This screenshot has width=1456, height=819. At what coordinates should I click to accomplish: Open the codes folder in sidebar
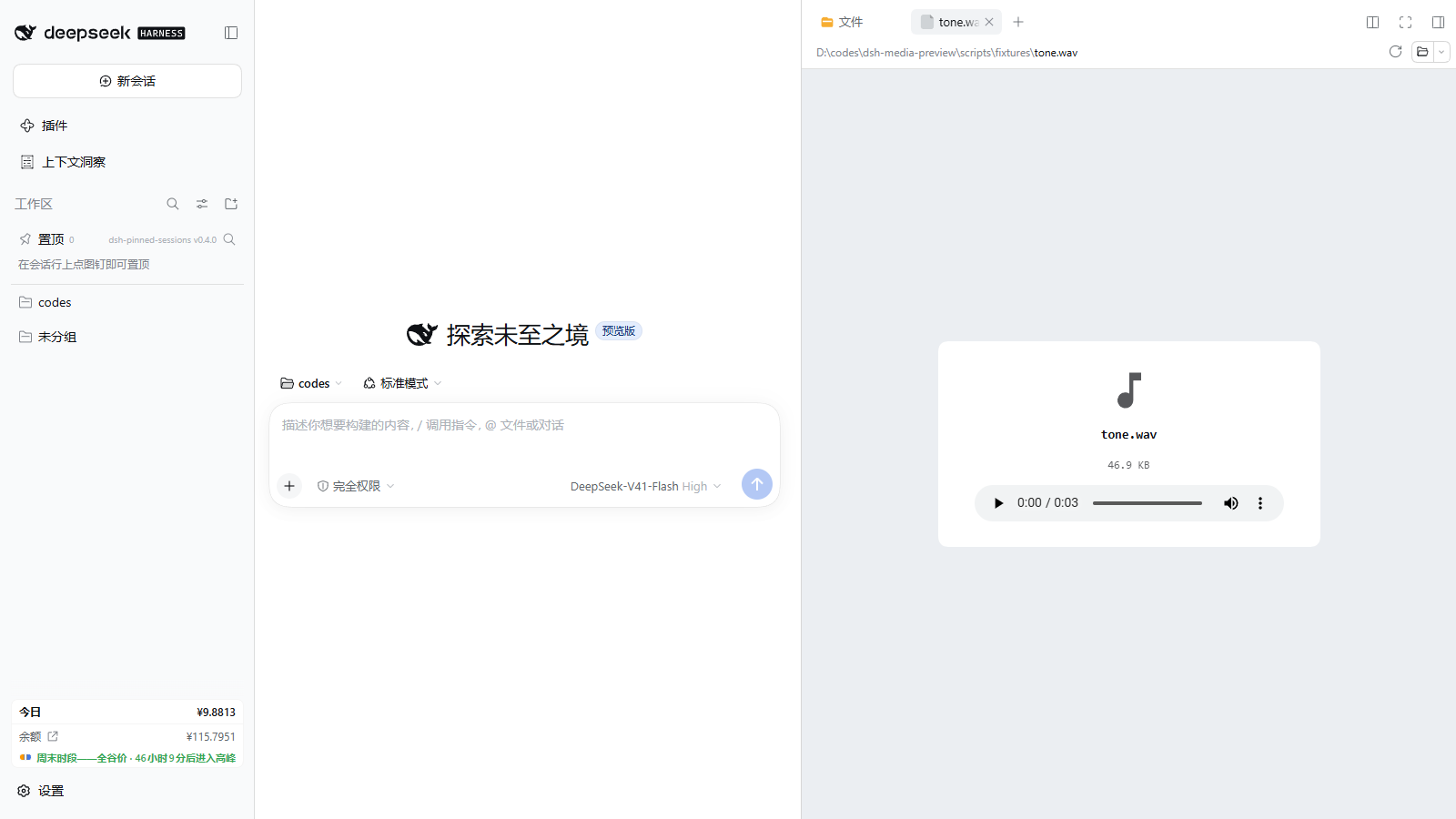(x=127, y=302)
